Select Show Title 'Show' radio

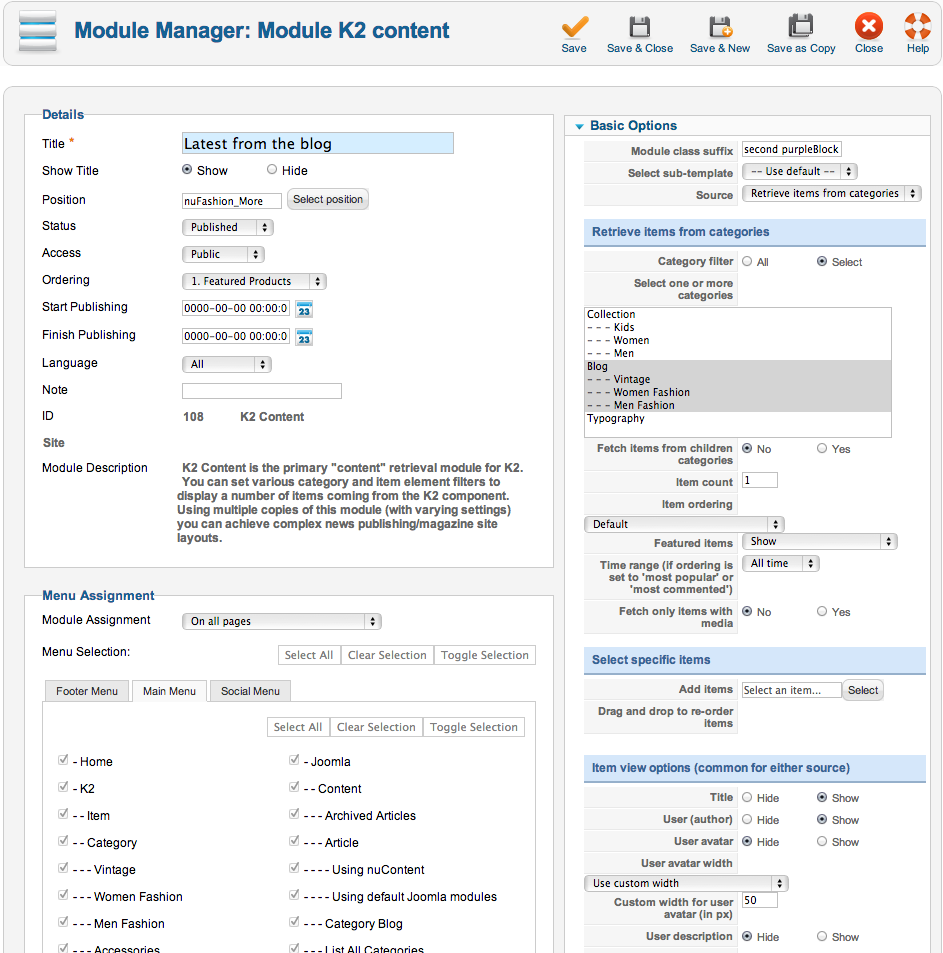[187, 170]
